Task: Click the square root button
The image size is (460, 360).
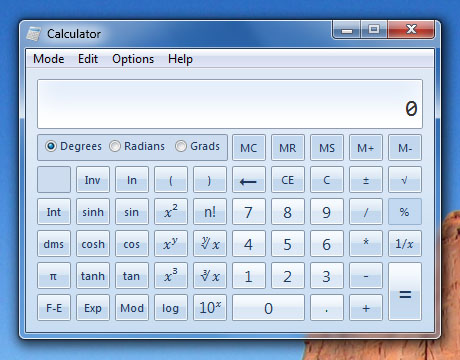Action: (x=405, y=180)
